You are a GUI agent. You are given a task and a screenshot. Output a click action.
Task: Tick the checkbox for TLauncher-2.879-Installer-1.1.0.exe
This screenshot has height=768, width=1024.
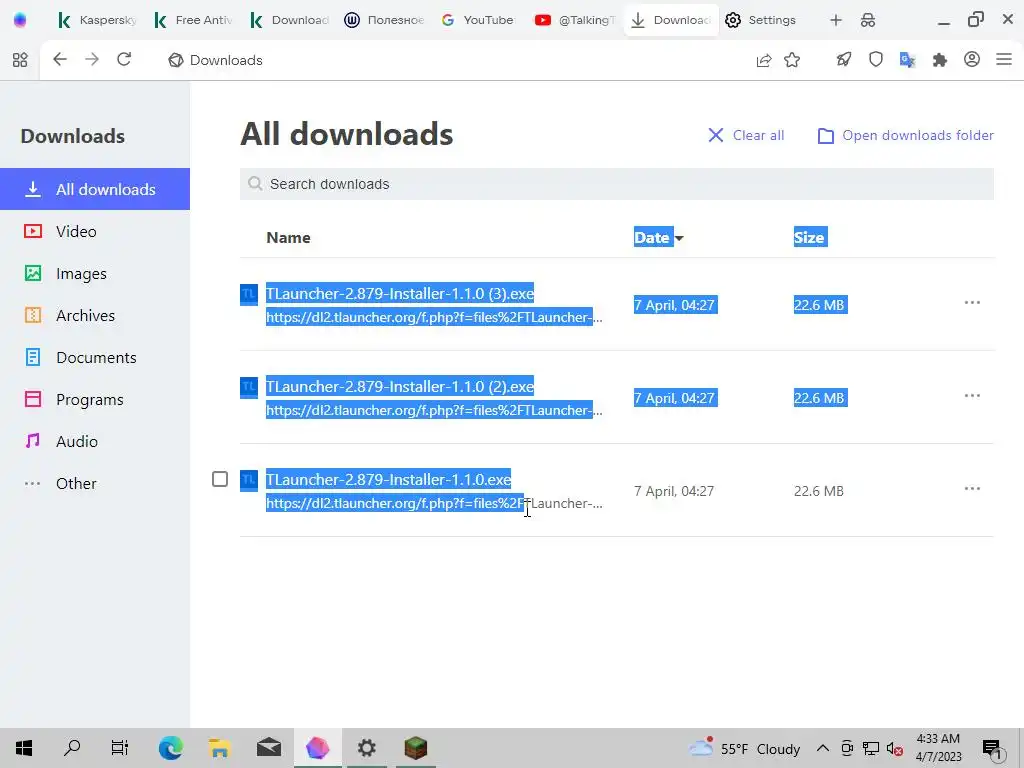(220, 479)
